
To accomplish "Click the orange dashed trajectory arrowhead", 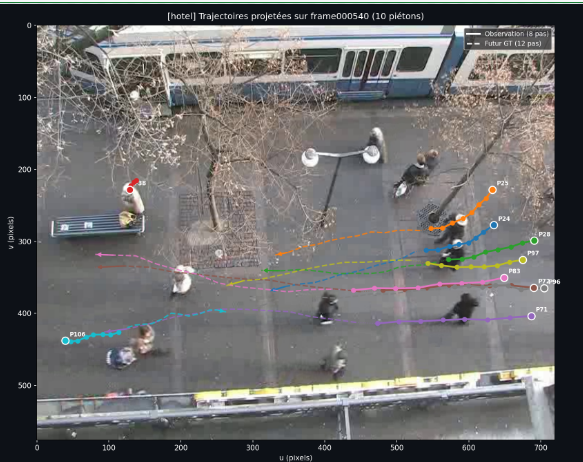I will pos(278,254).
